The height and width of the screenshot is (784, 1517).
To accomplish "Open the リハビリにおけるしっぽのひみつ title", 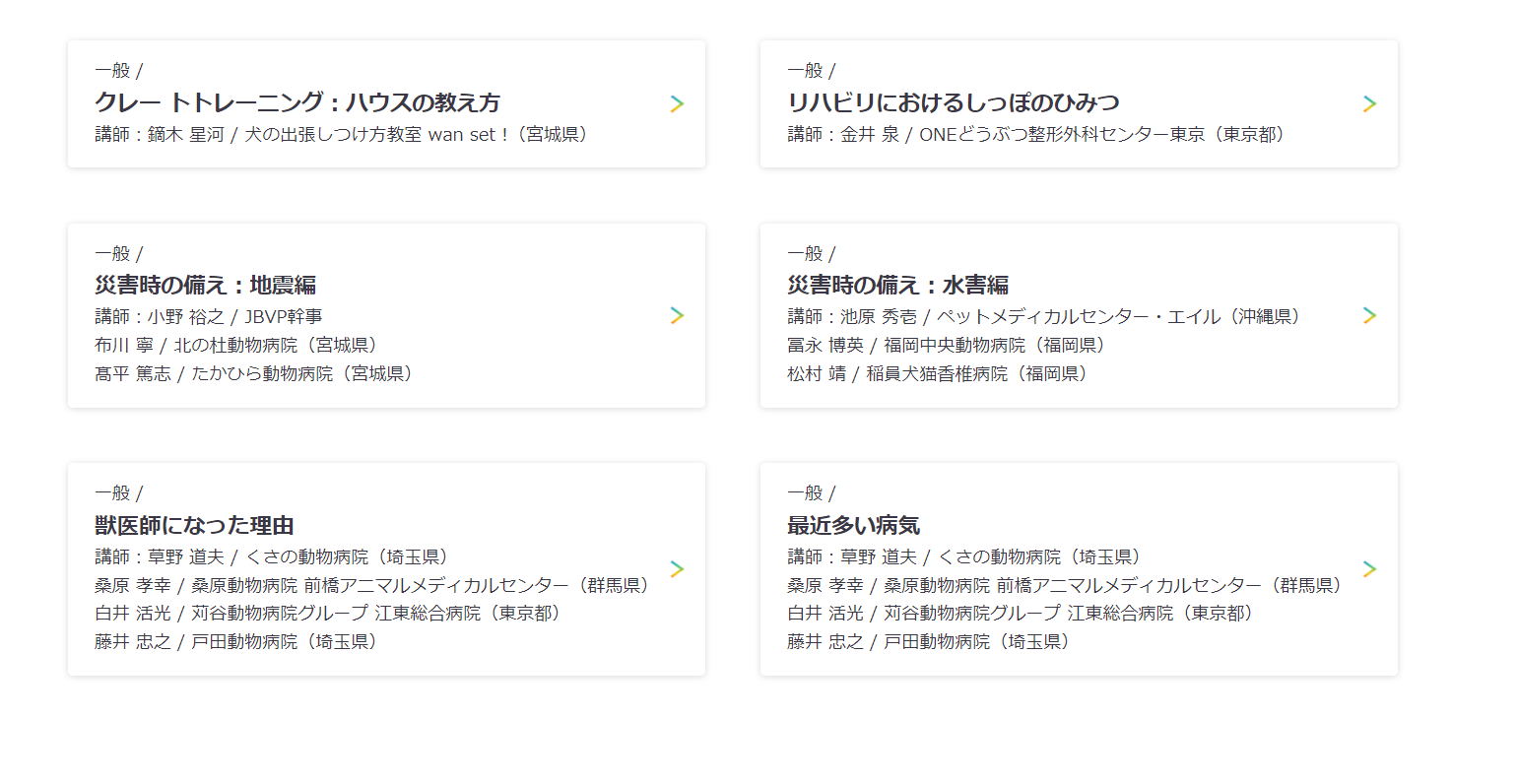I will pos(953,102).
